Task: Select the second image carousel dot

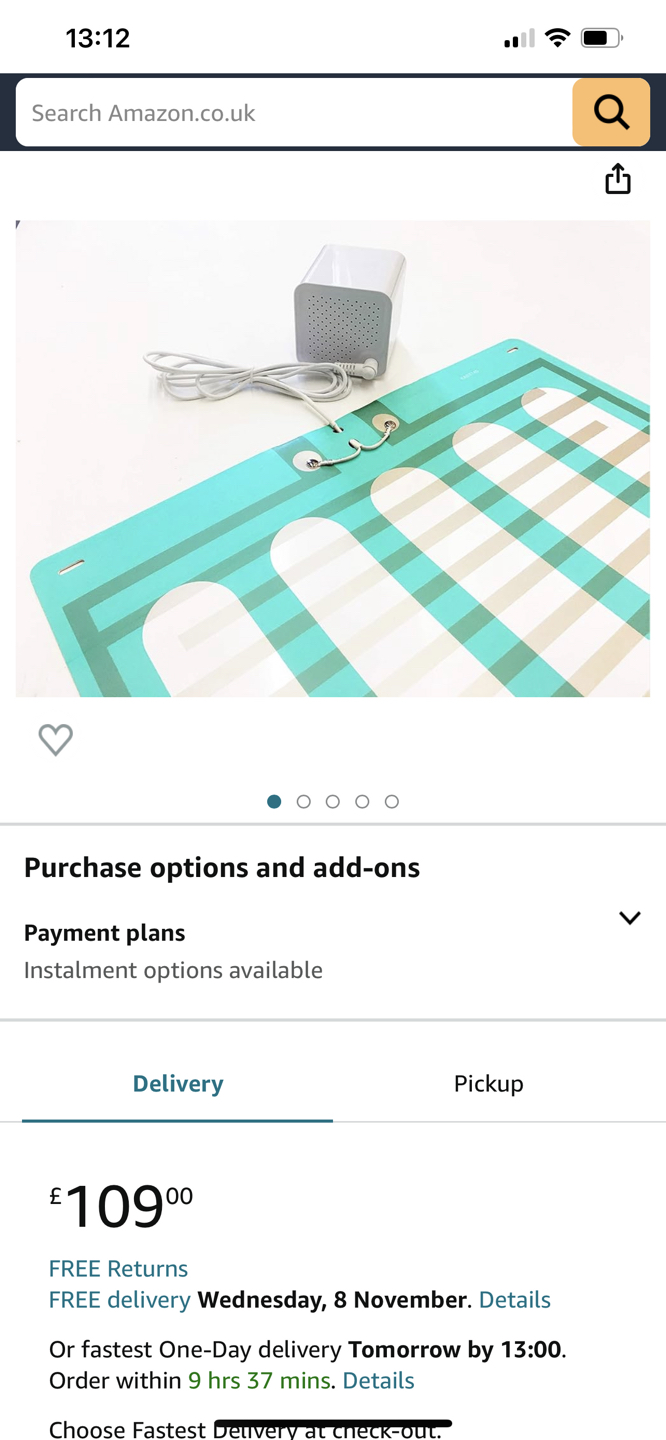Action: tap(304, 801)
